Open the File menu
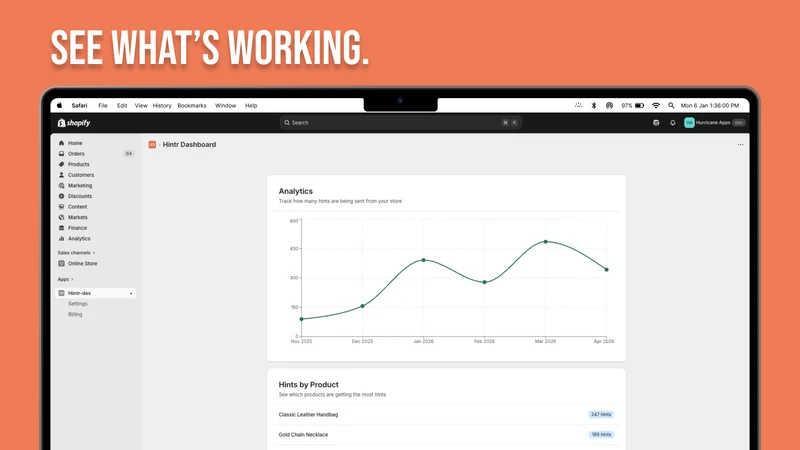 (x=103, y=106)
